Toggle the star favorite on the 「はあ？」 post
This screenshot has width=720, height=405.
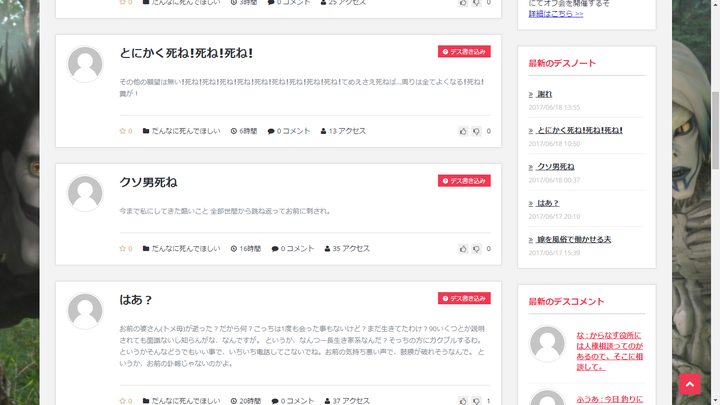coord(123,401)
